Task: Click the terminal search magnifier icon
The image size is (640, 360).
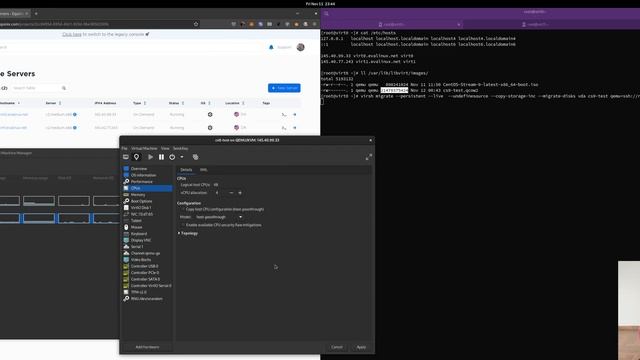Action: [x=326, y=13]
